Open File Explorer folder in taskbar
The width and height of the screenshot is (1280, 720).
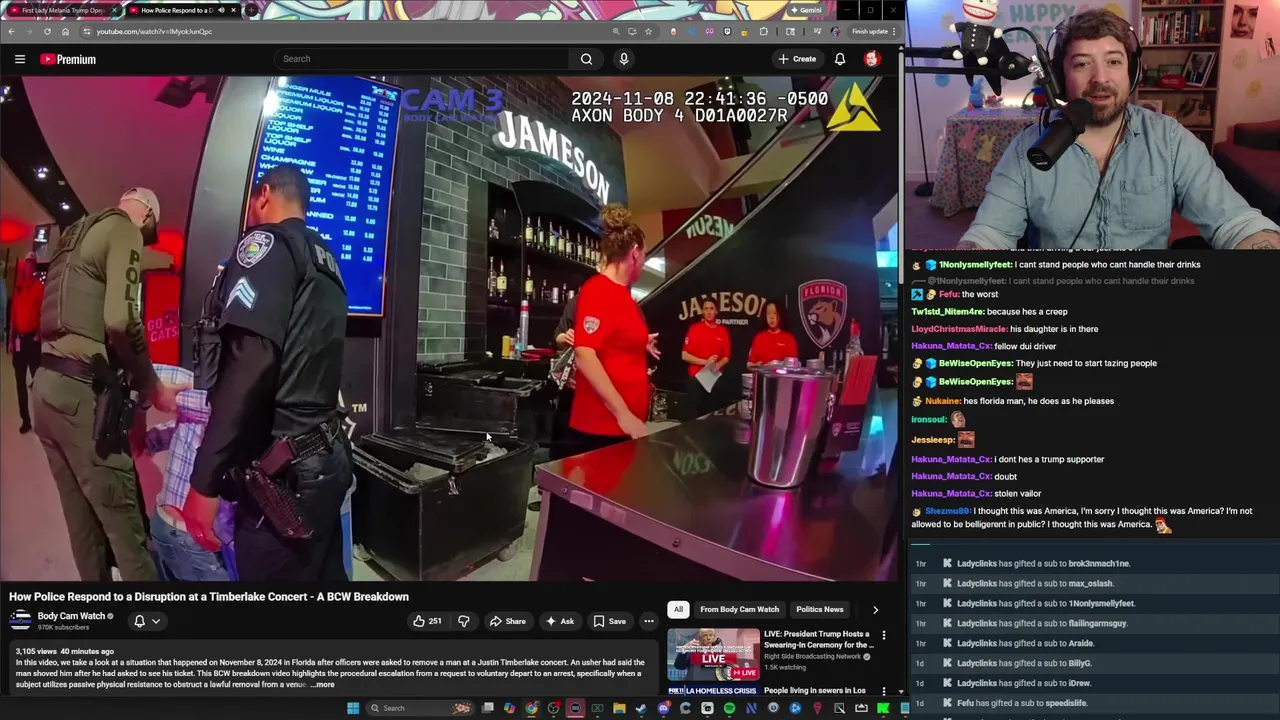tap(619, 708)
